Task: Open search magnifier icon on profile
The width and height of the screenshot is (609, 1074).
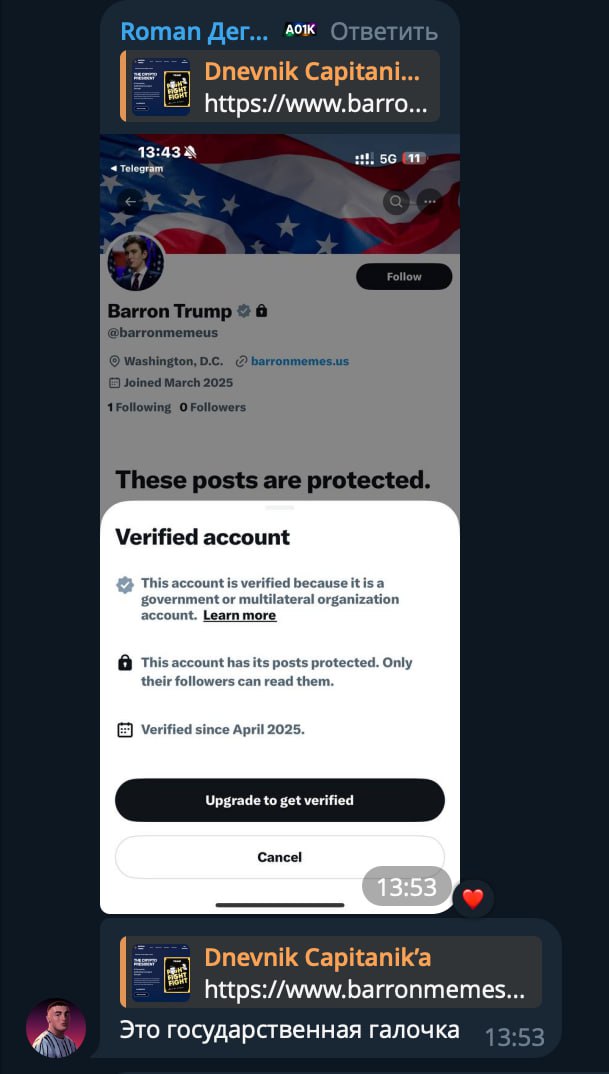Action: pos(396,201)
